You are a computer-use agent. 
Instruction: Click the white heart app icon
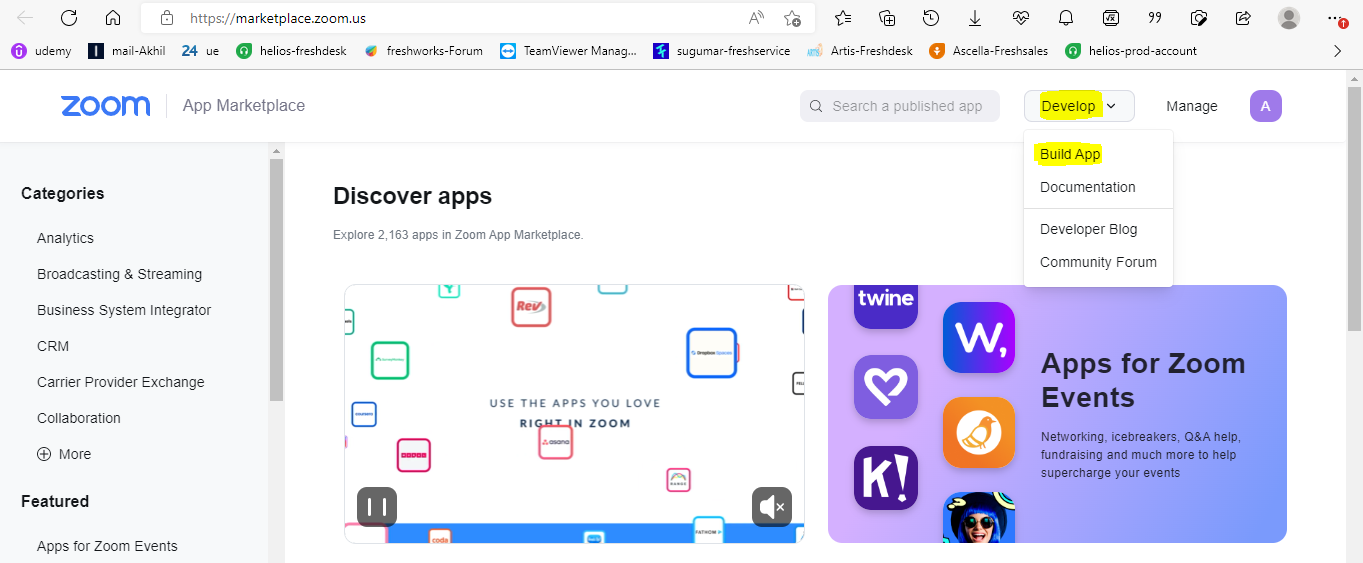886,387
